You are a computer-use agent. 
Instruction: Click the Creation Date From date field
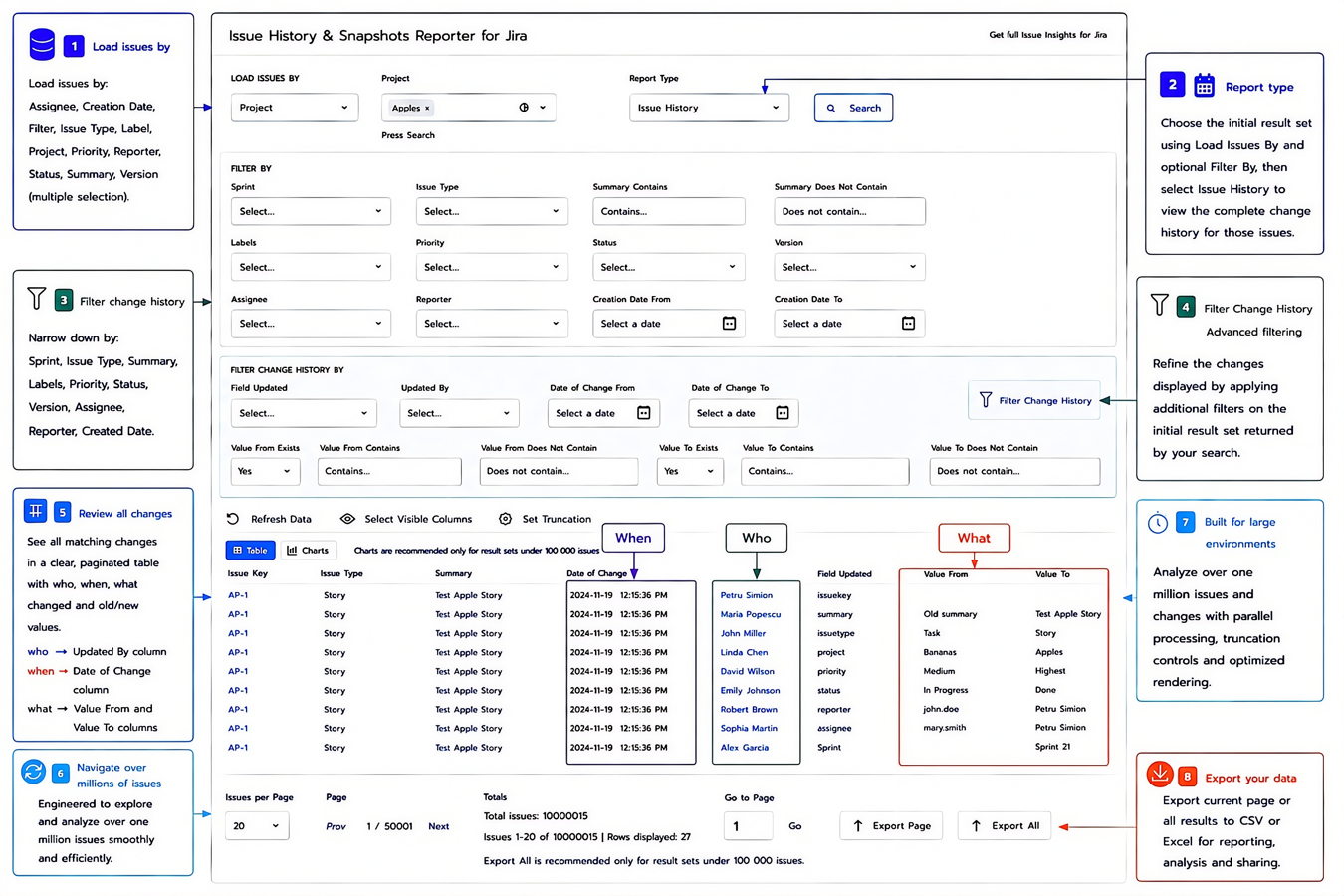point(668,324)
